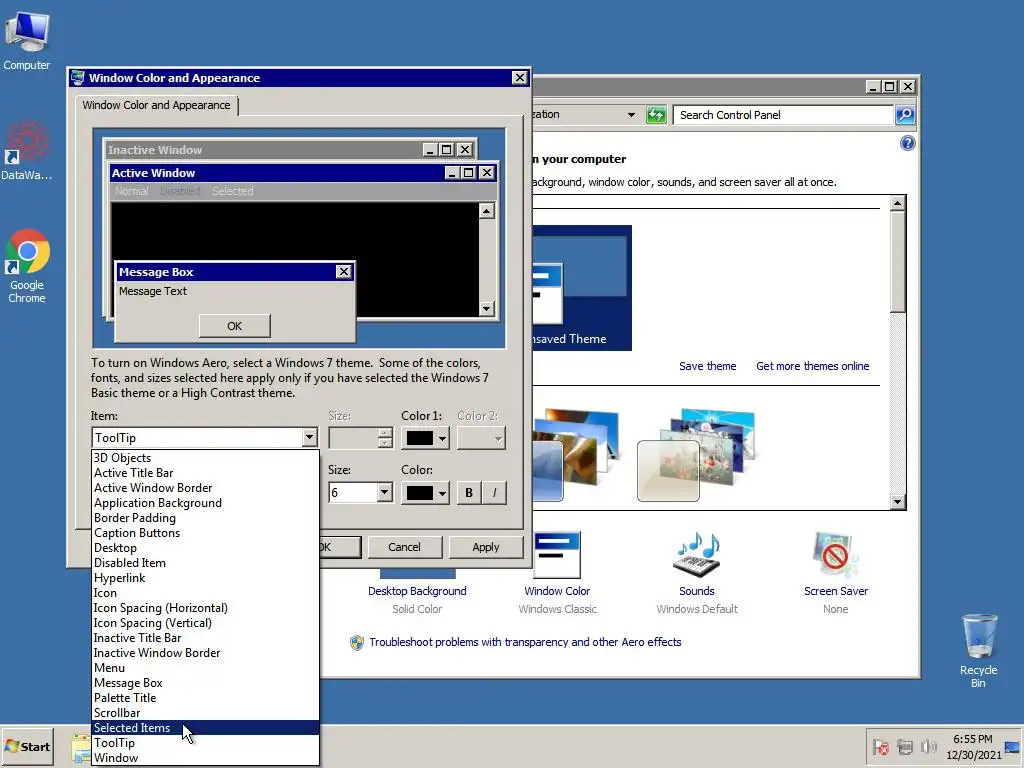Click the Save theme link
The width and height of the screenshot is (1024, 768).
click(x=707, y=366)
